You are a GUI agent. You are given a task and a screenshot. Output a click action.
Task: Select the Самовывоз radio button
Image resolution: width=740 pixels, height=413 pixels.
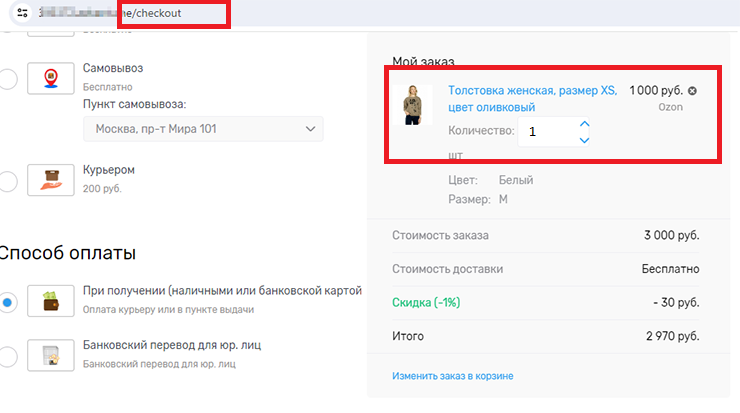[x=7, y=79]
